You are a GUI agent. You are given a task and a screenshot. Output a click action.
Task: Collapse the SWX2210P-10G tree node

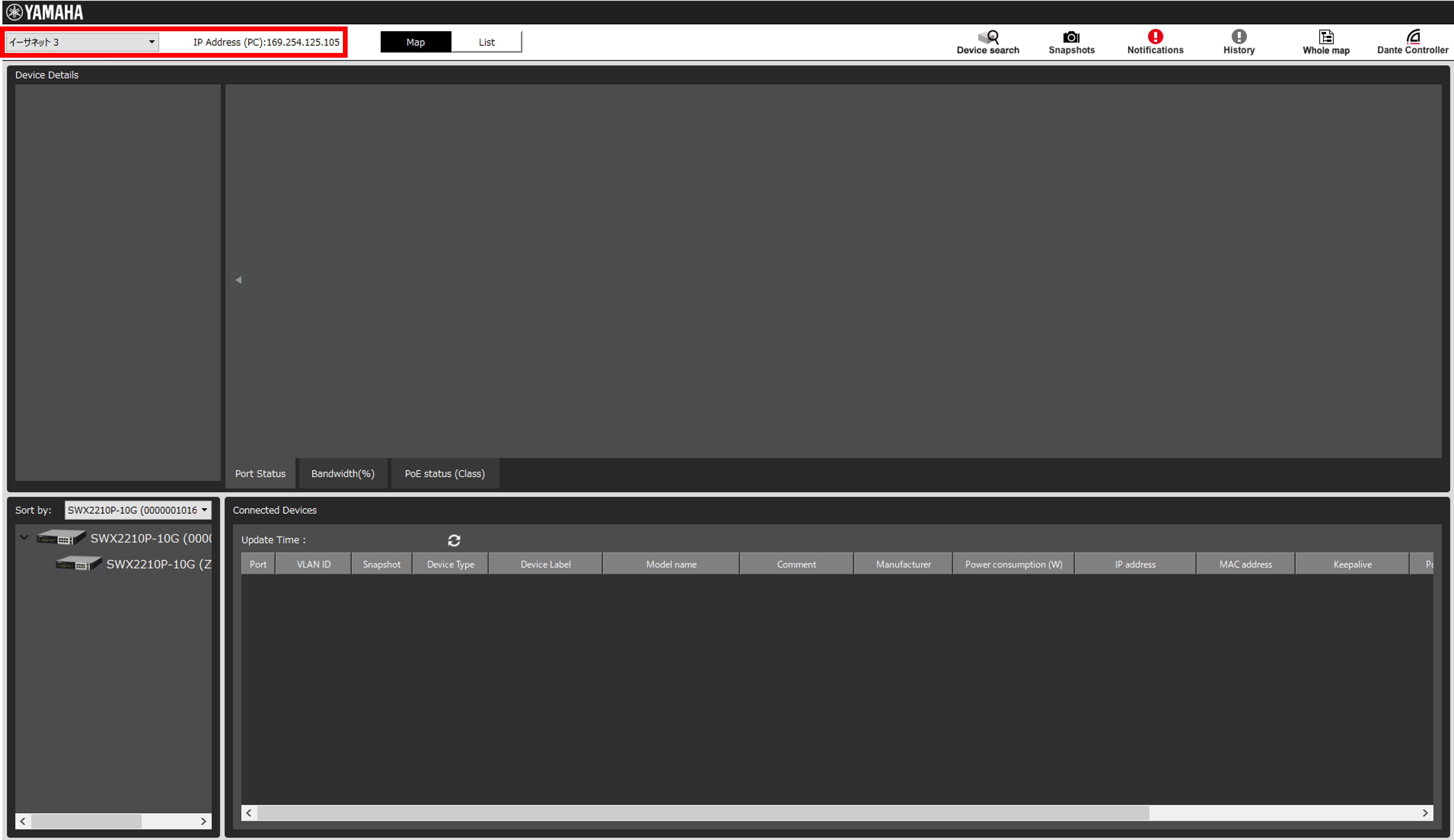[x=24, y=538]
